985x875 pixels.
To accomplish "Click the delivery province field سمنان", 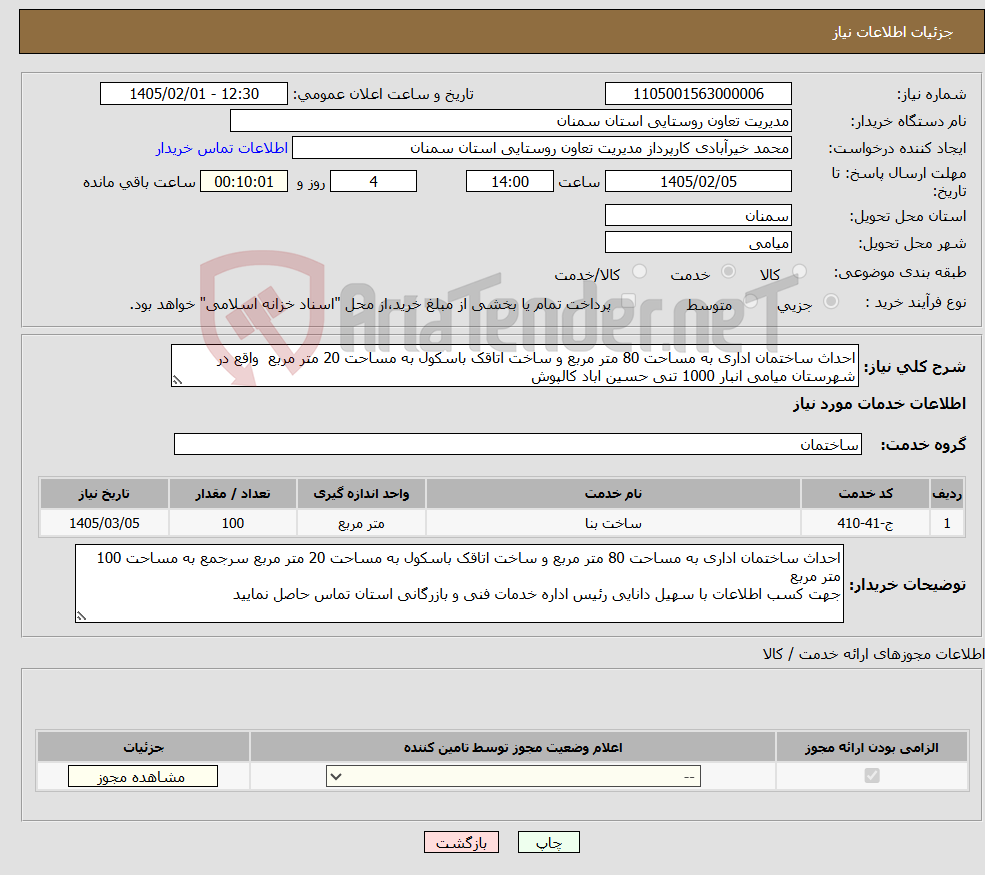I will tap(698, 215).
